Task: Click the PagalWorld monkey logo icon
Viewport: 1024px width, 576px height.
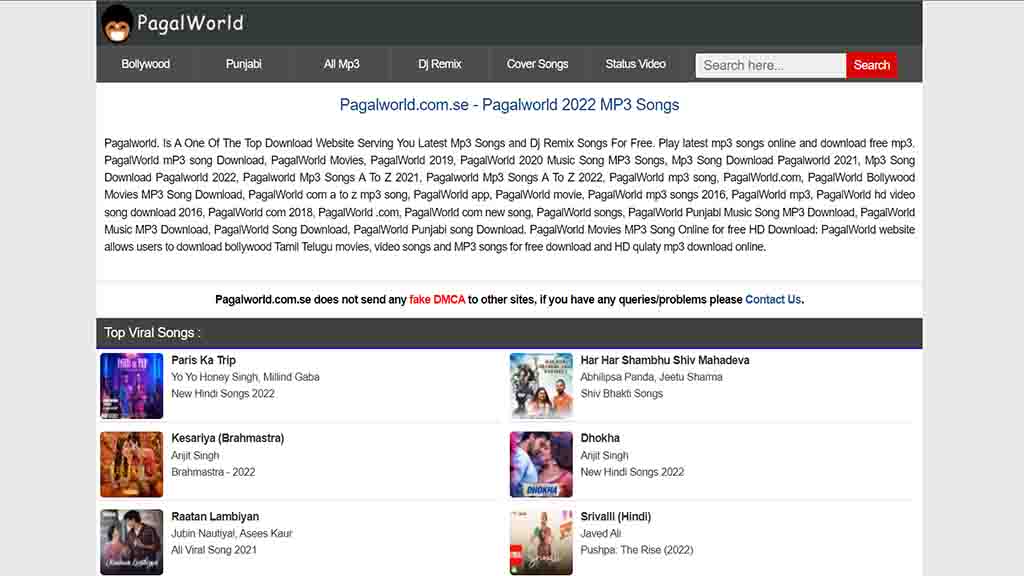Action: coord(117,24)
